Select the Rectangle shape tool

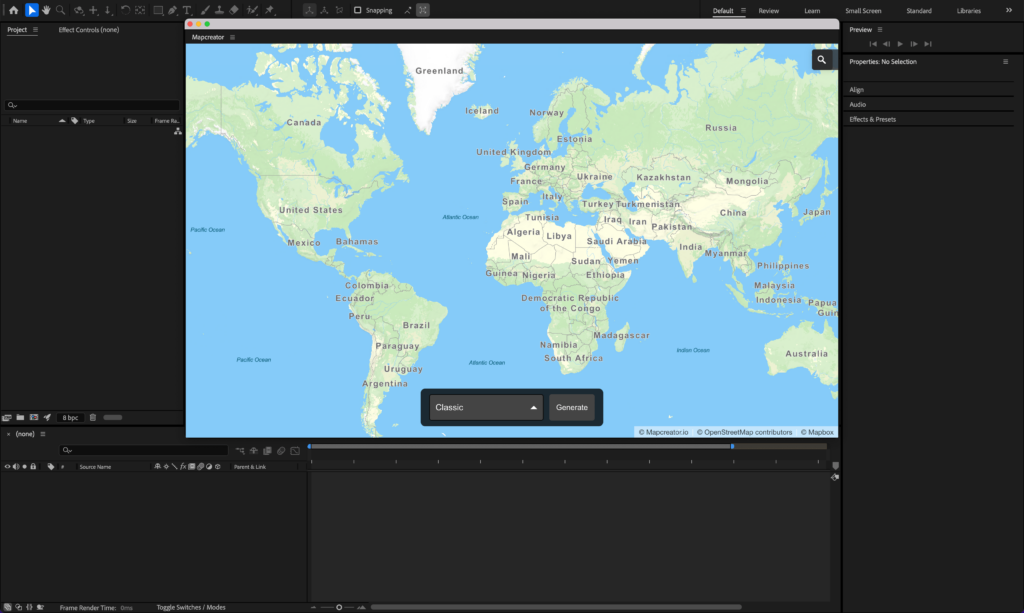158,10
